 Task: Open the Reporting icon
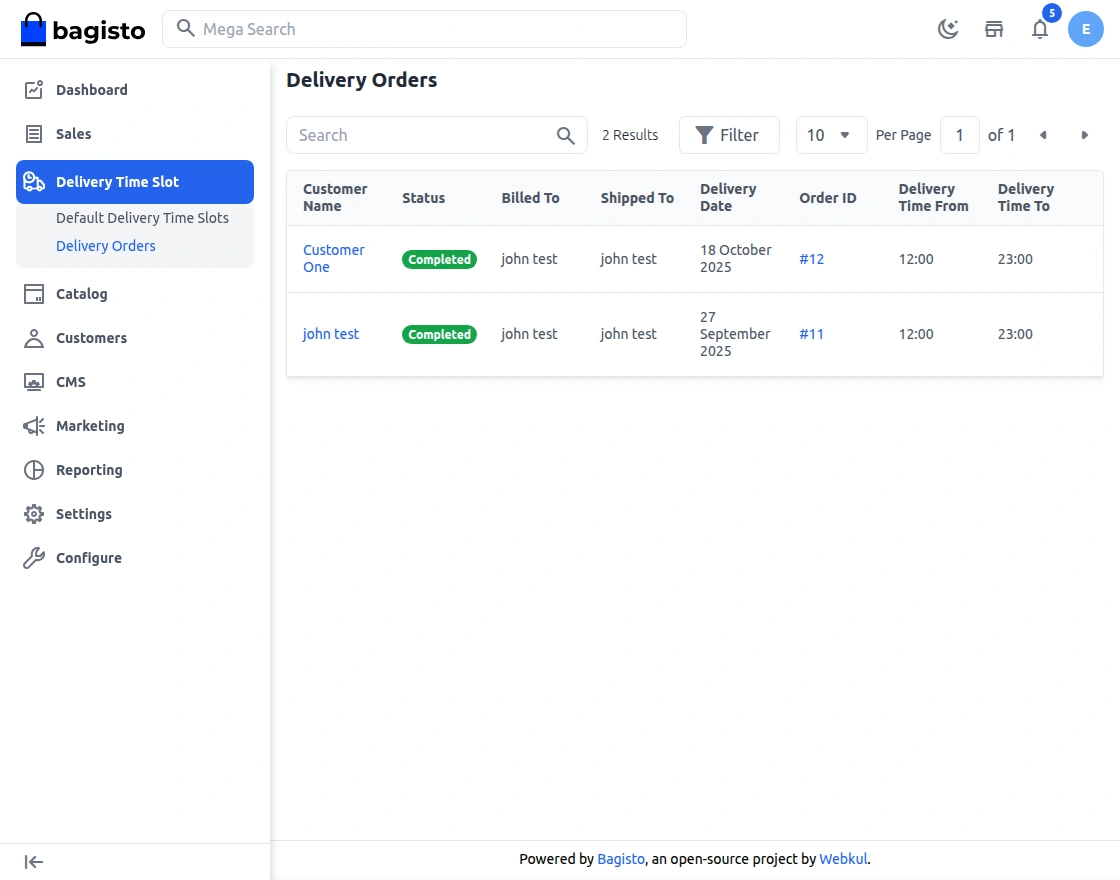tap(34, 469)
